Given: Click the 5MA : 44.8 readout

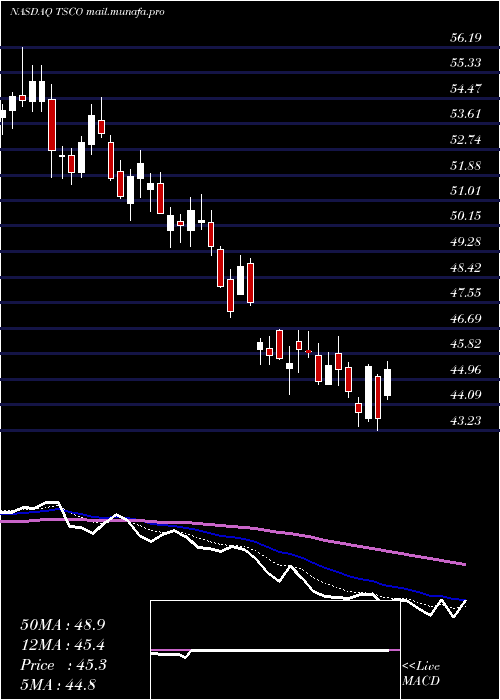Looking at the screenshot, I should [x=58, y=685].
